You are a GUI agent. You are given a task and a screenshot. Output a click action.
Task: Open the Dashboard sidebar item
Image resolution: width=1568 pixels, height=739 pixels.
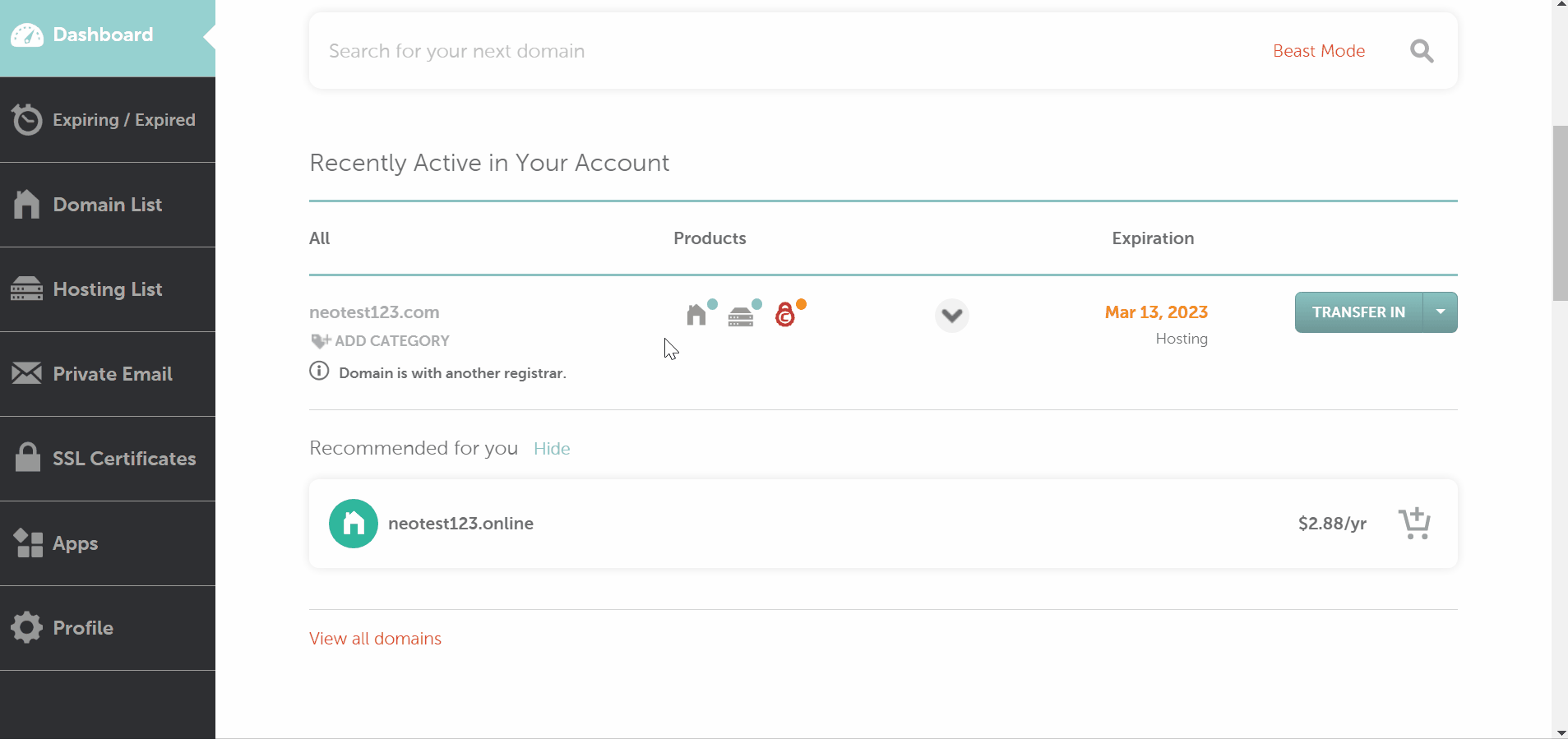tap(108, 38)
